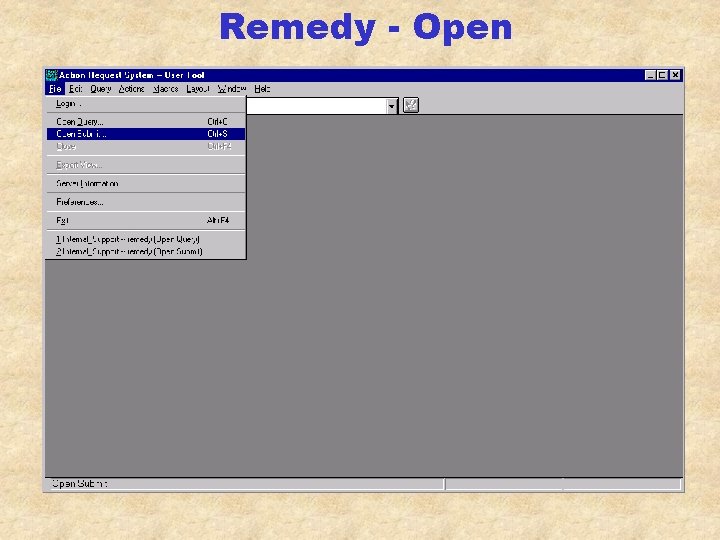Choose Exit in the File menu

click(x=146, y=220)
